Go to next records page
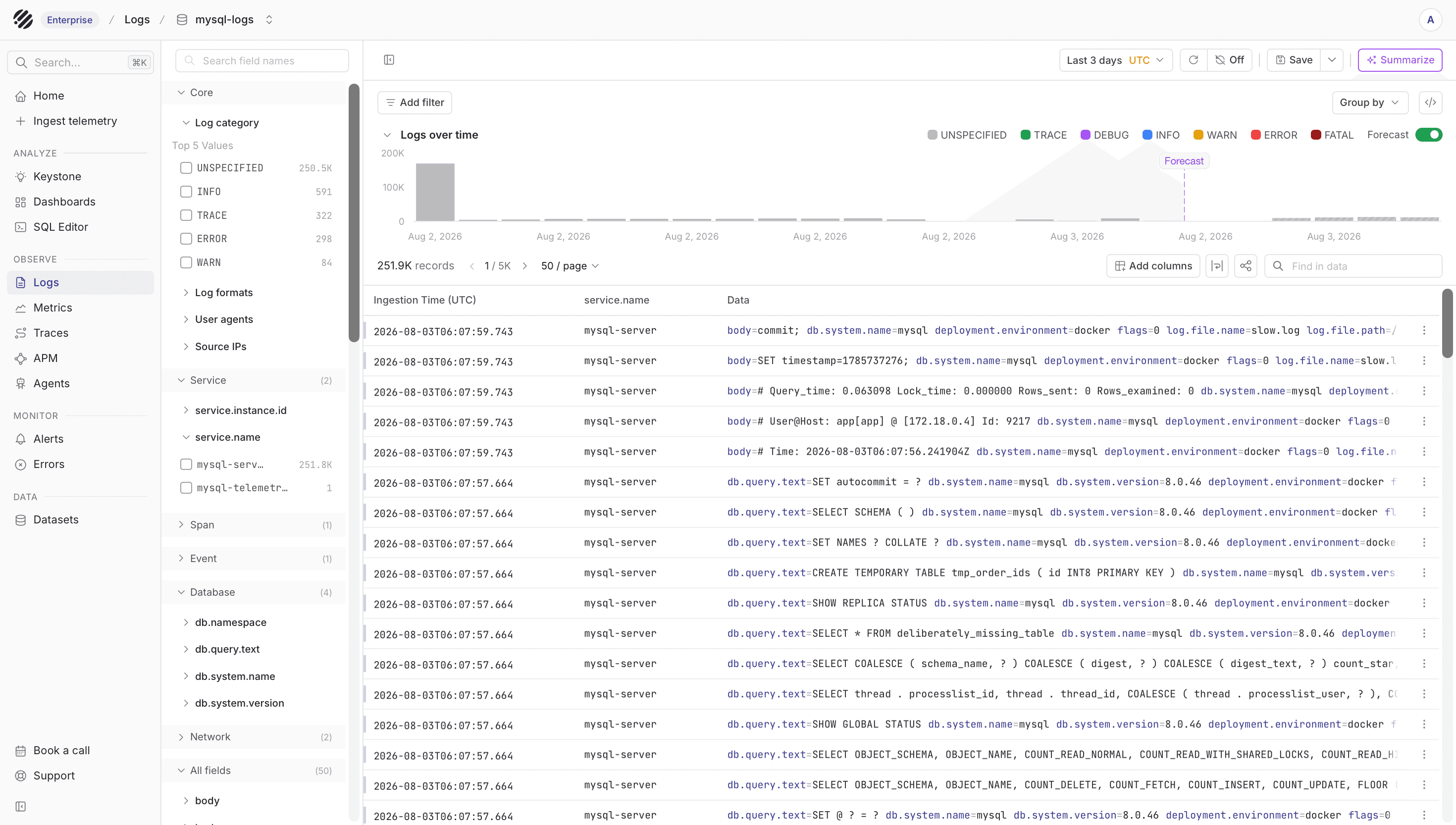 click(x=524, y=266)
